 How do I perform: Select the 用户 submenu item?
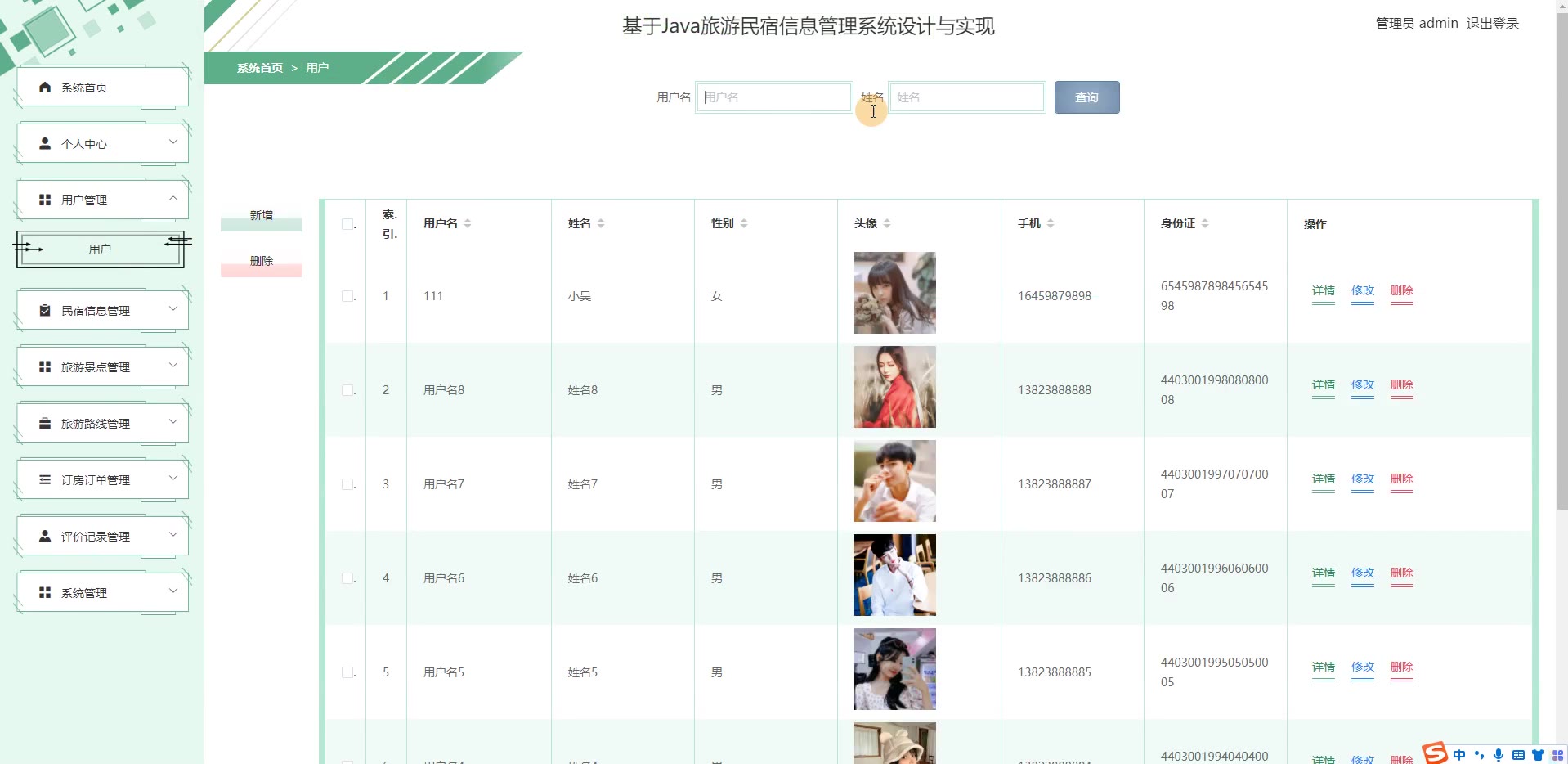[x=101, y=249]
